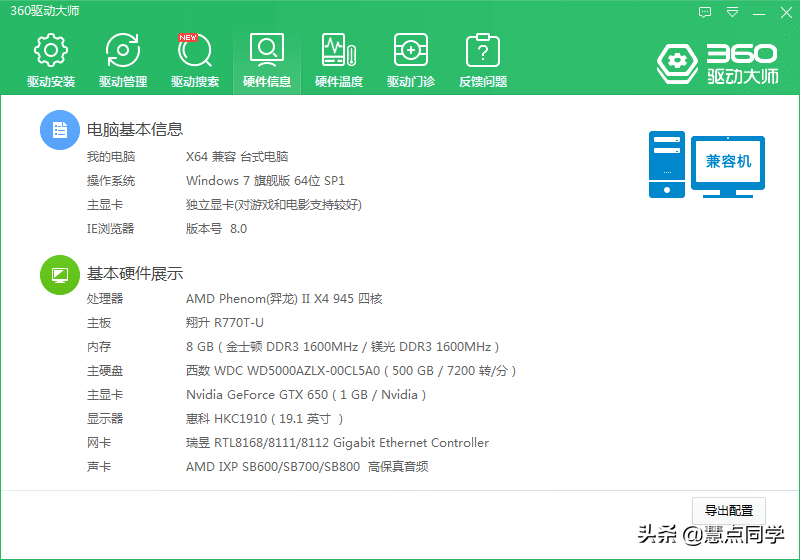800x560 pixels.
Task: Click the 360驱动大师 logo
Action: [718, 64]
